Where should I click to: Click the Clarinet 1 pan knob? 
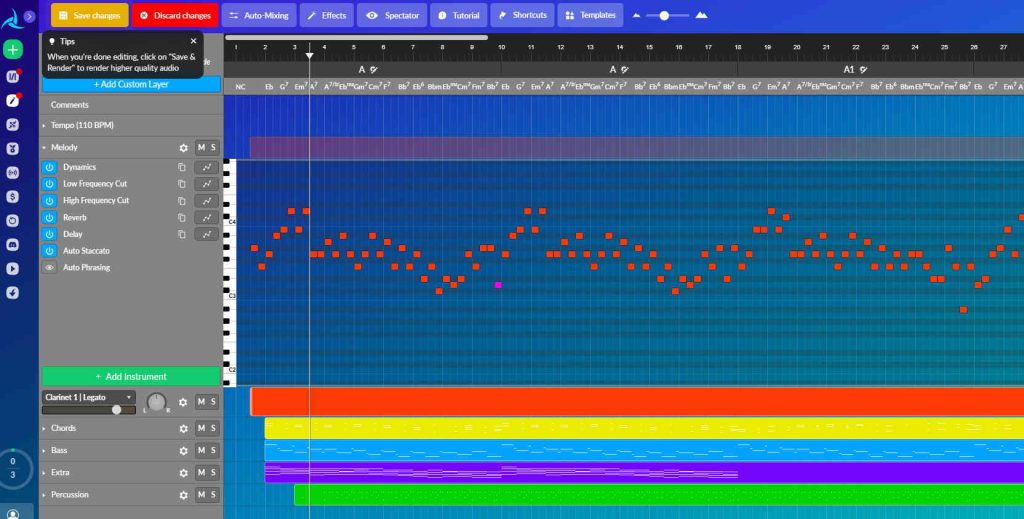coord(156,402)
